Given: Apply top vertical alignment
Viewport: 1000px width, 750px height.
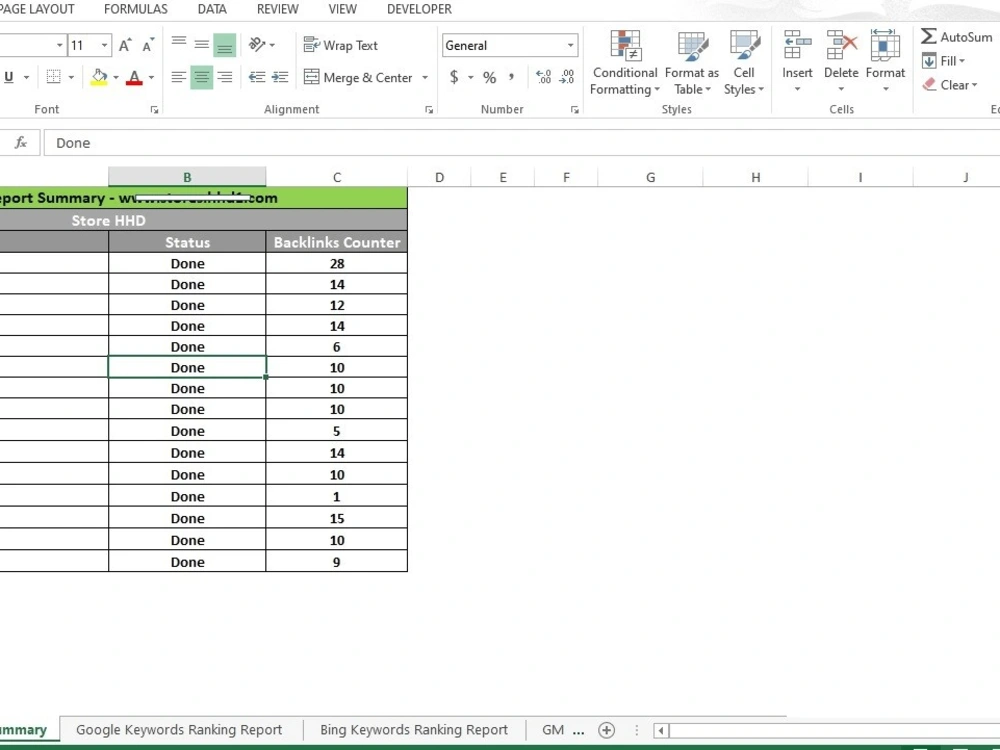Looking at the screenshot, I should point(179,45).
